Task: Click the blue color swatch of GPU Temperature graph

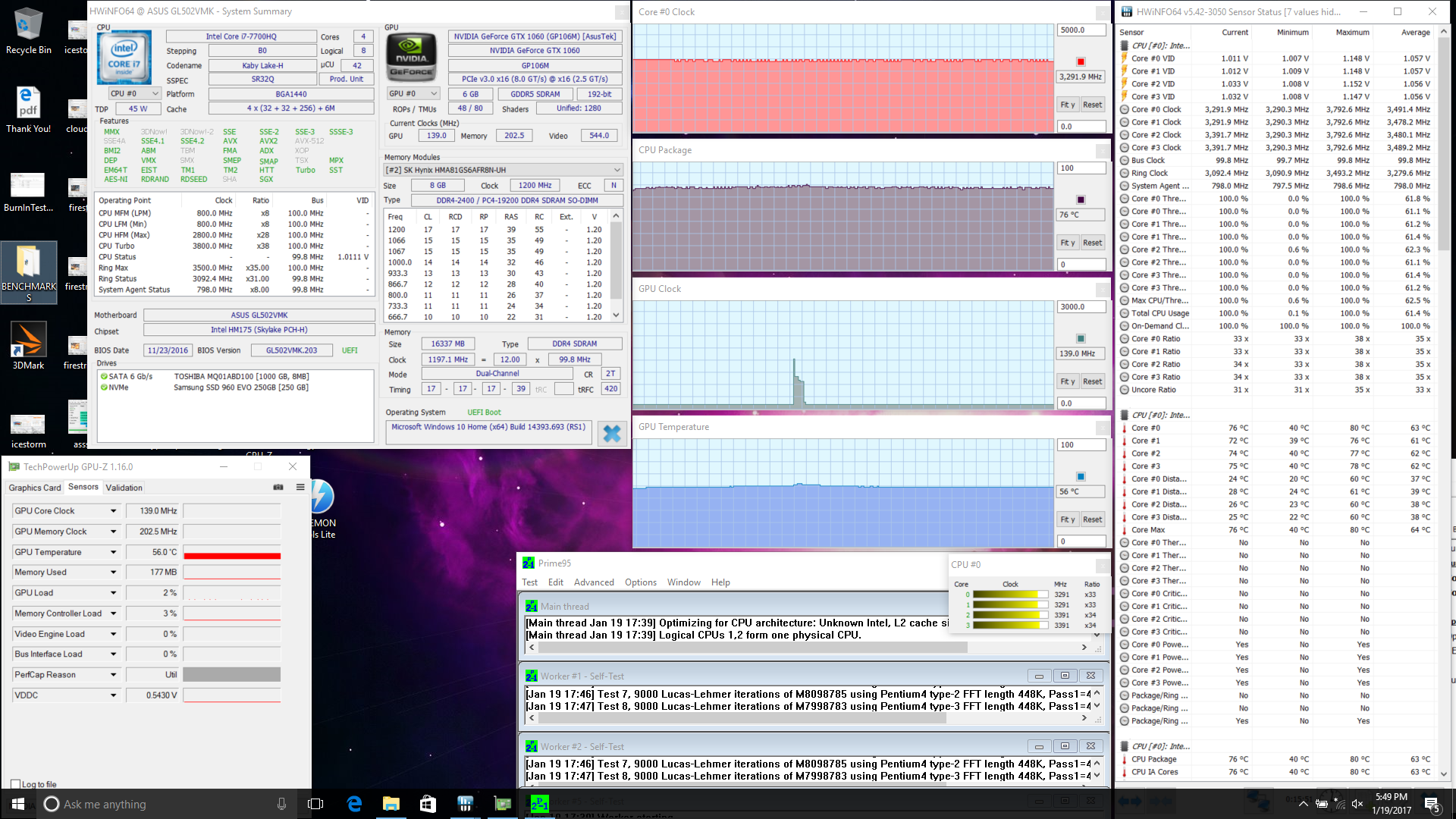Action: click(x=1081, y=477)
